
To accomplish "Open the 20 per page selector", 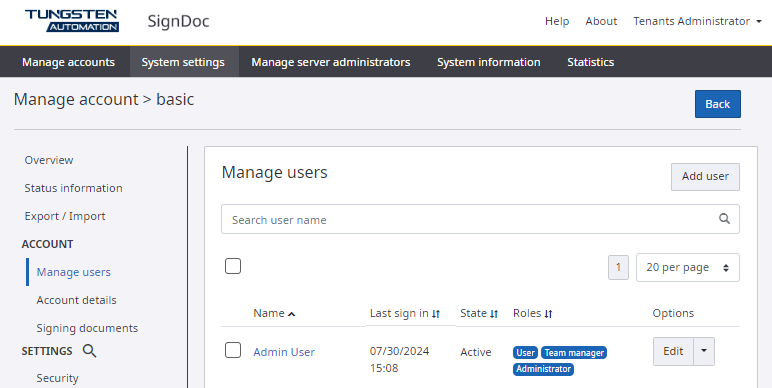I will 687,267.
